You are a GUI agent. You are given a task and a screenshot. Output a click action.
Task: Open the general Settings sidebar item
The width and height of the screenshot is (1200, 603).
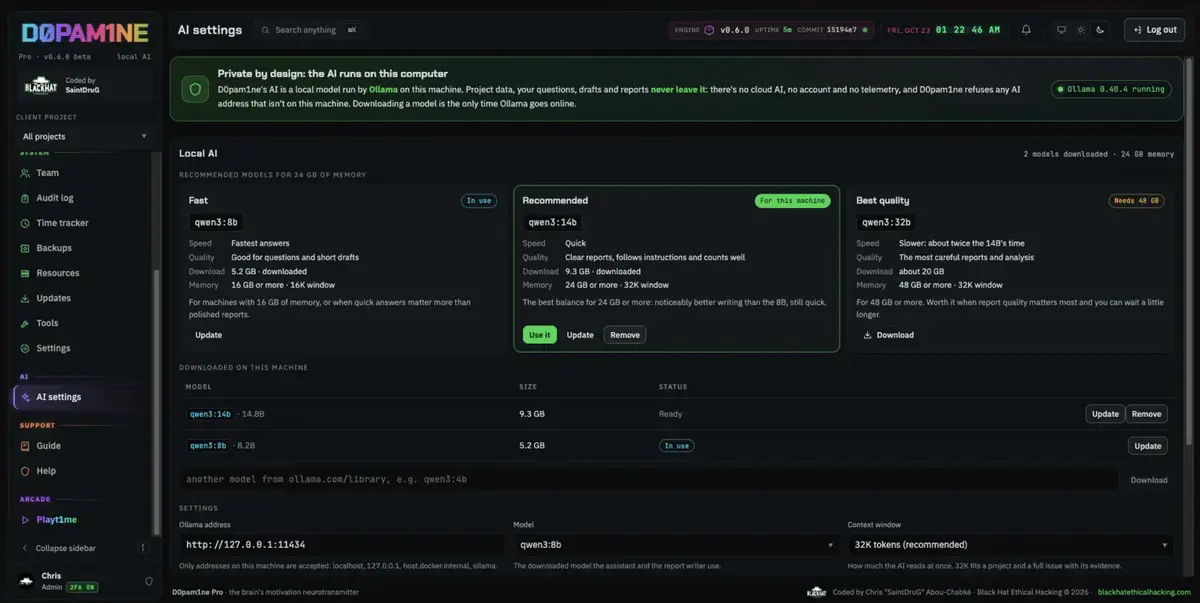[81, 348]
